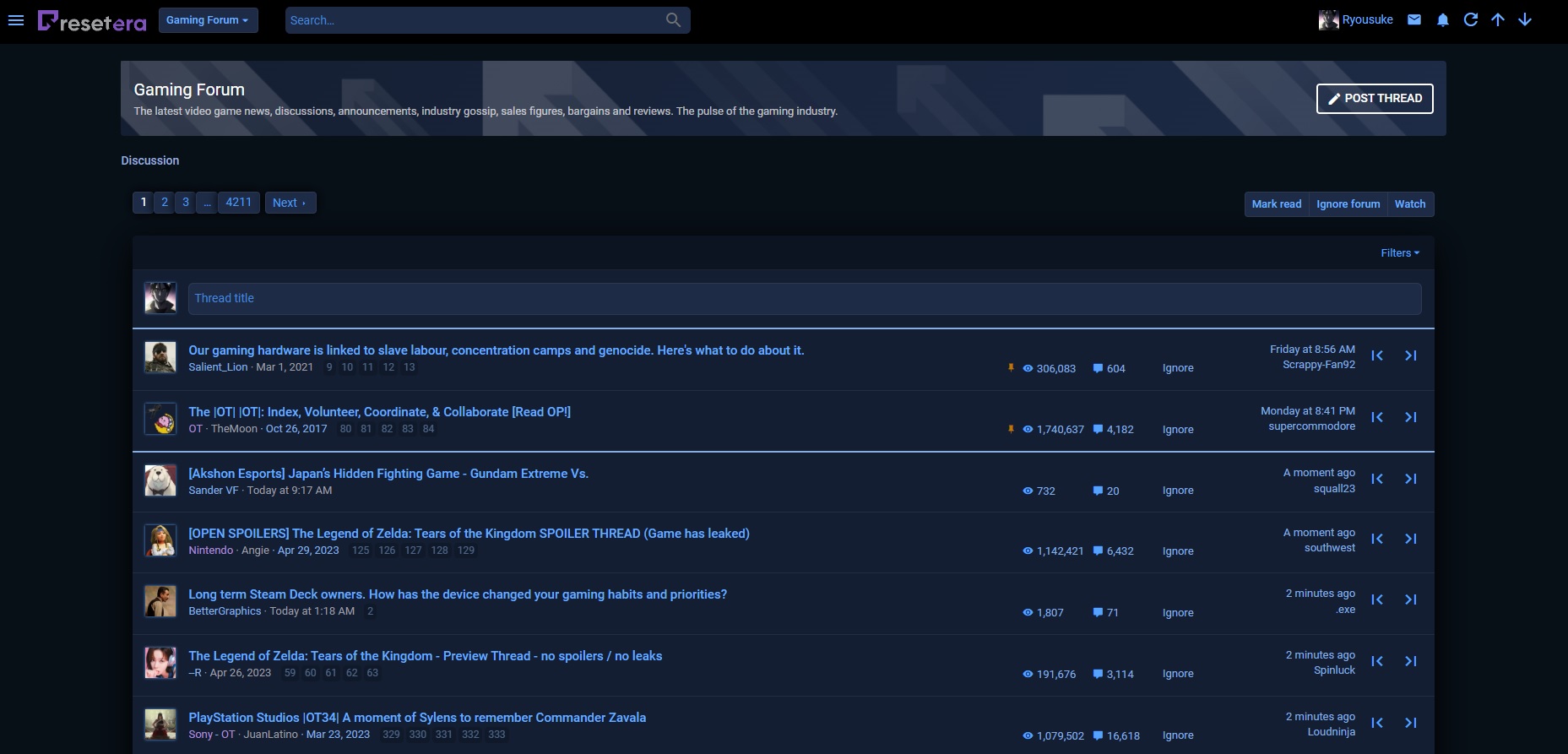1568x754 pixels.
Task: Ignore the |OT| Index thread
Action: pos(1178,430)
